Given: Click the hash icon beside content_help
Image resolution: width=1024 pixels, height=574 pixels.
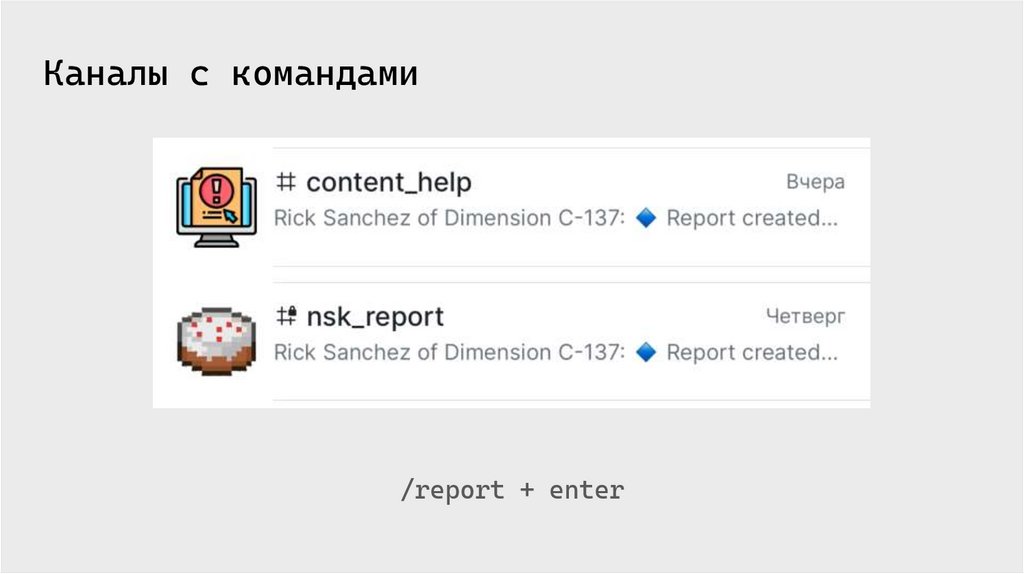Looking at the screenshot, I should (x=286, y=183).
